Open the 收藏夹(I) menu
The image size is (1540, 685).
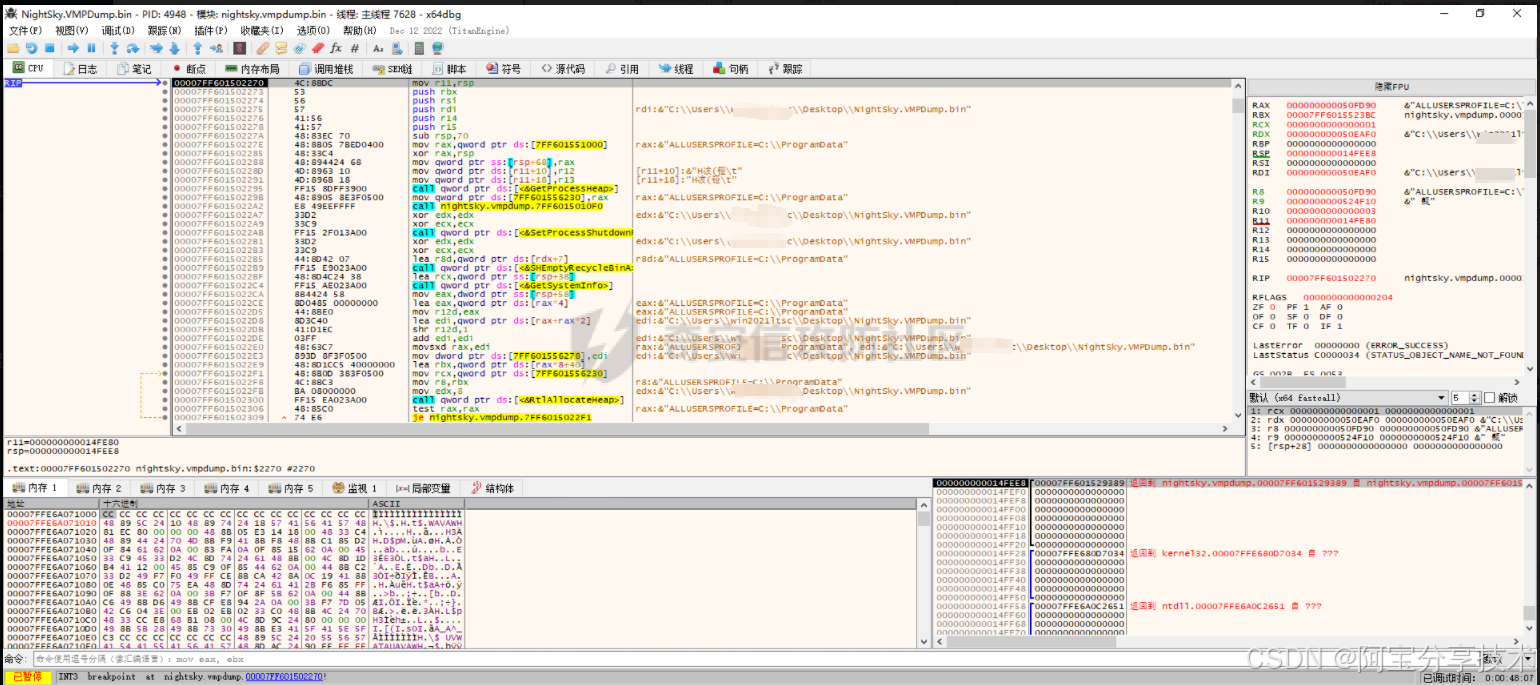click(262, 31)
